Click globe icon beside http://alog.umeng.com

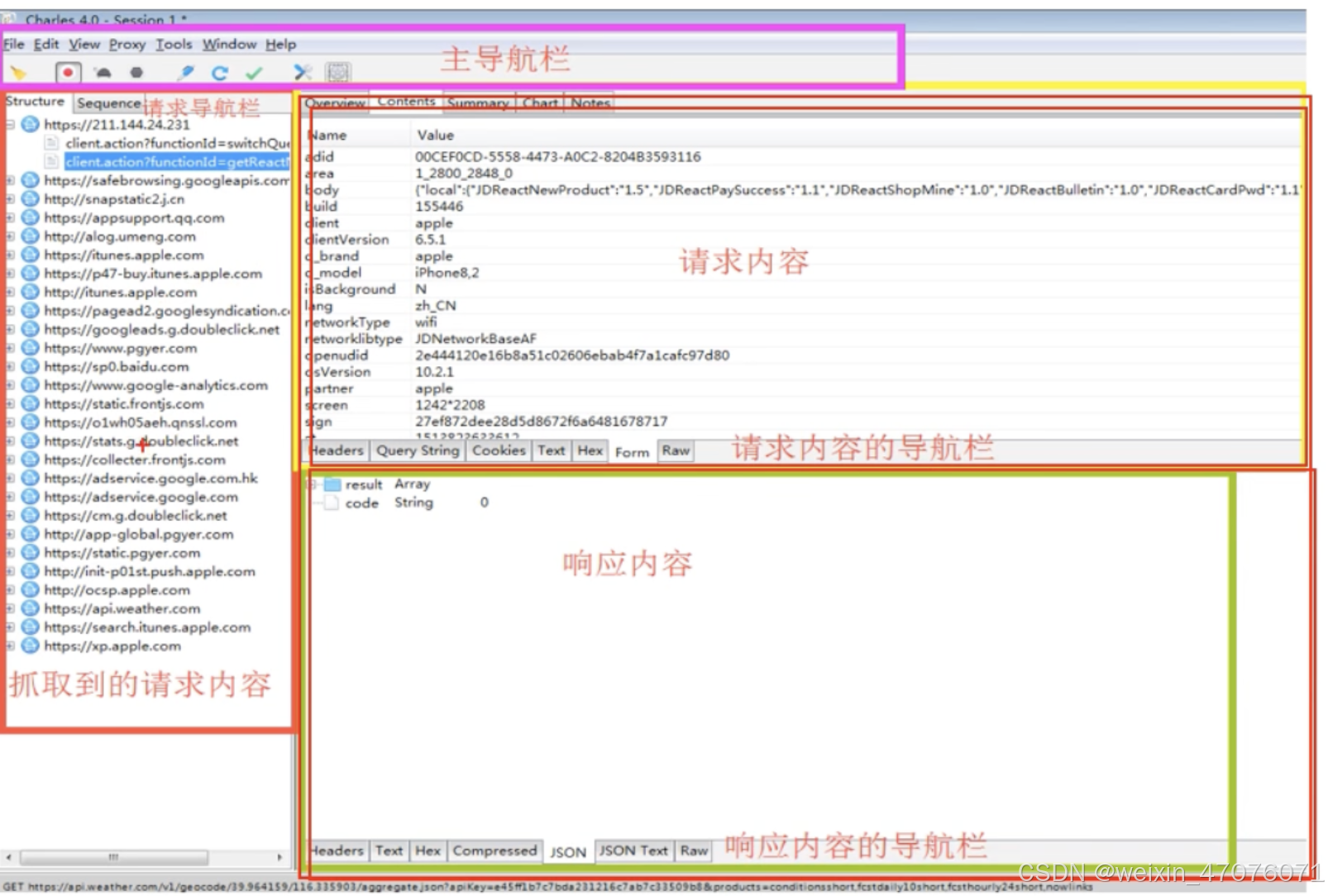coord(31,236)
